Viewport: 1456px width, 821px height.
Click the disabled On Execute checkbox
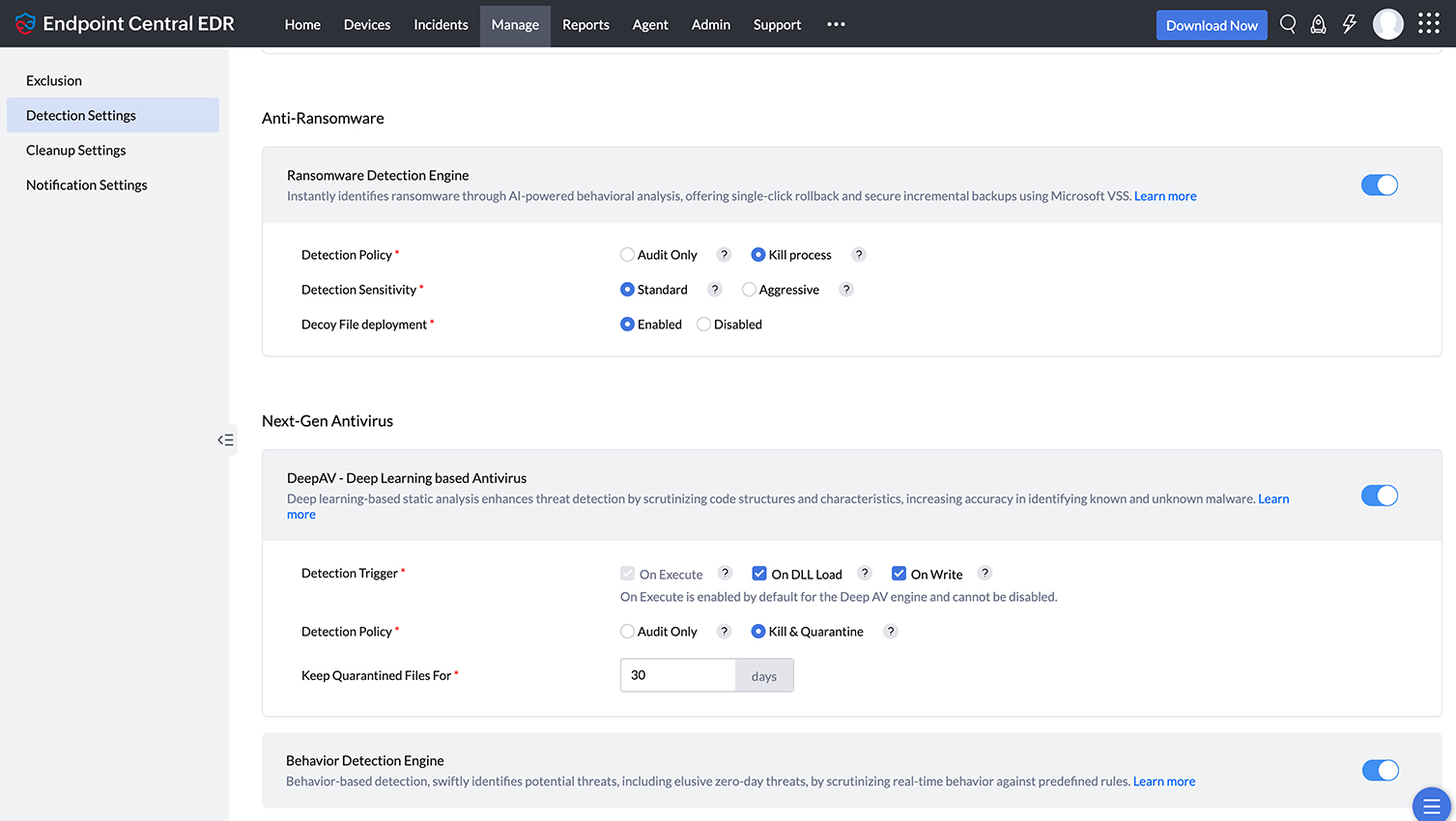[x=627, y=574]
